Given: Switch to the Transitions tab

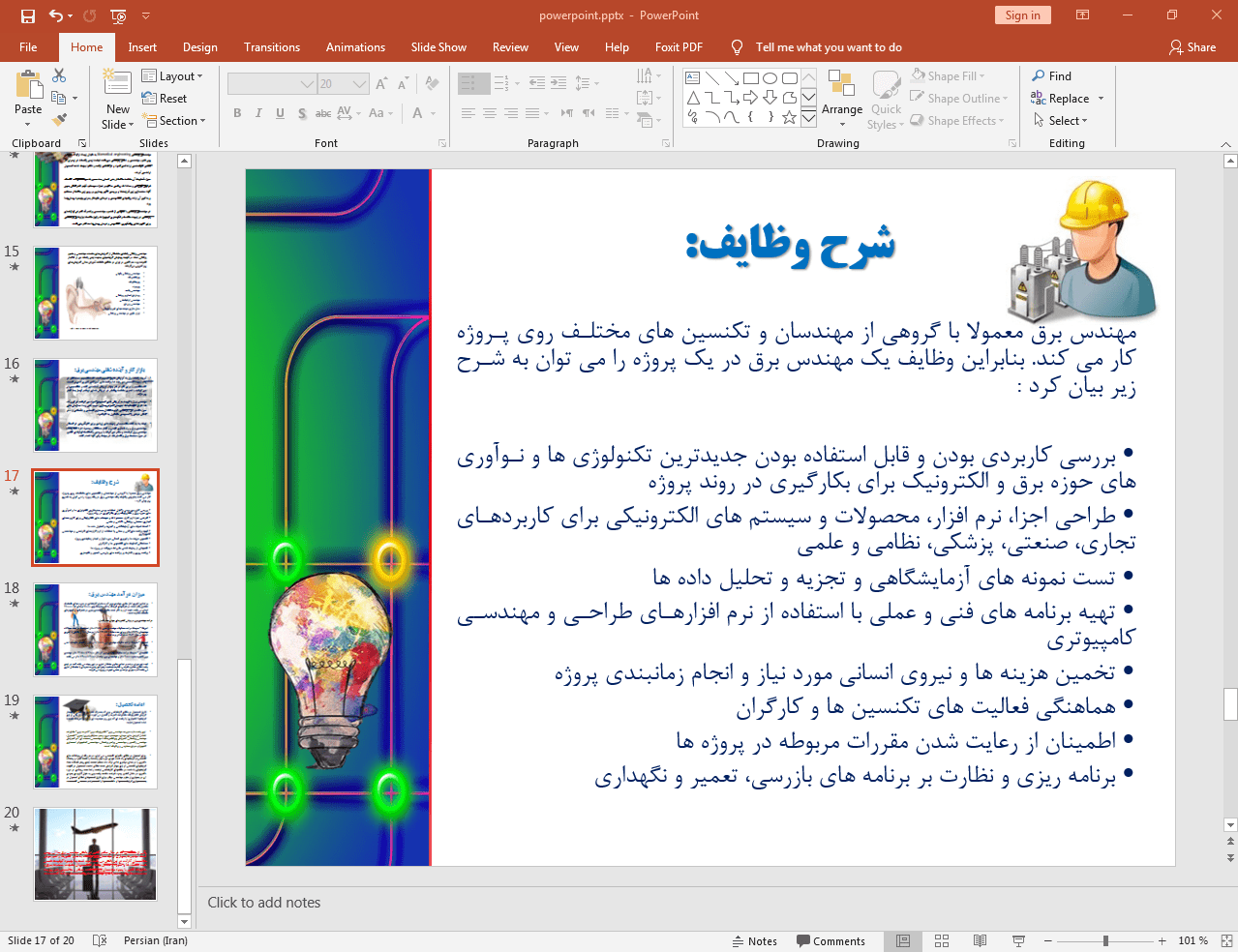Looking at the screenshot, I should tap(272, 47).
